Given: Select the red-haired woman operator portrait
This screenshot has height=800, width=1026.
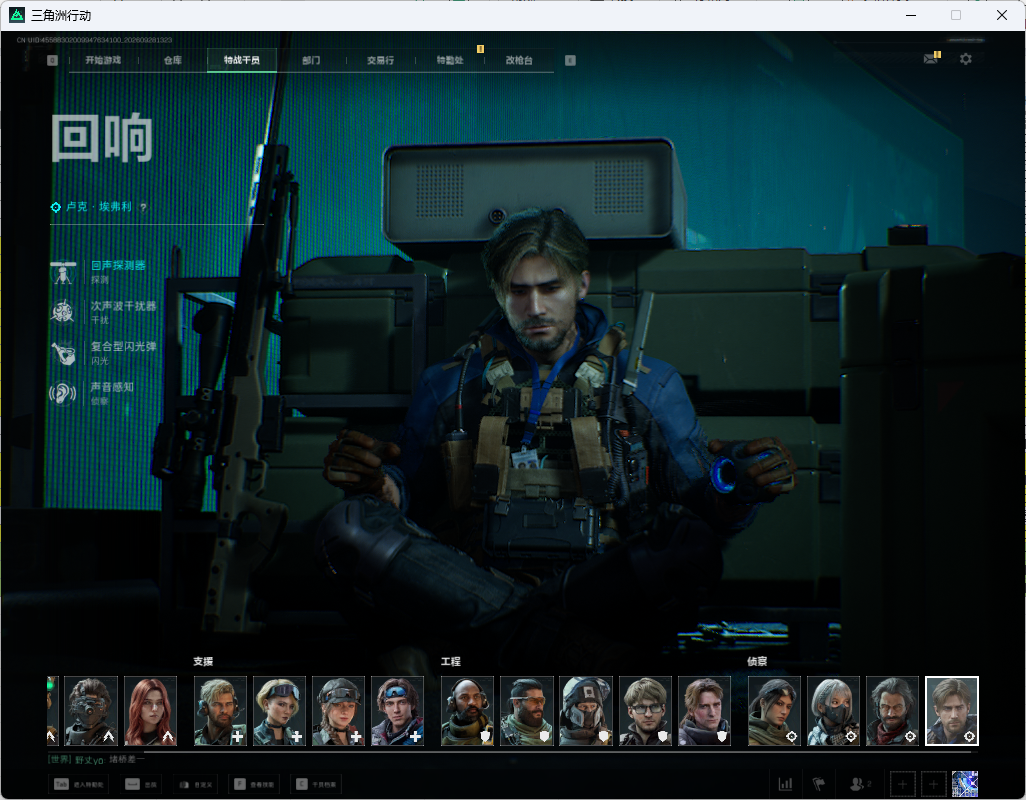Looking at the screenshot, I should [150, 711].
